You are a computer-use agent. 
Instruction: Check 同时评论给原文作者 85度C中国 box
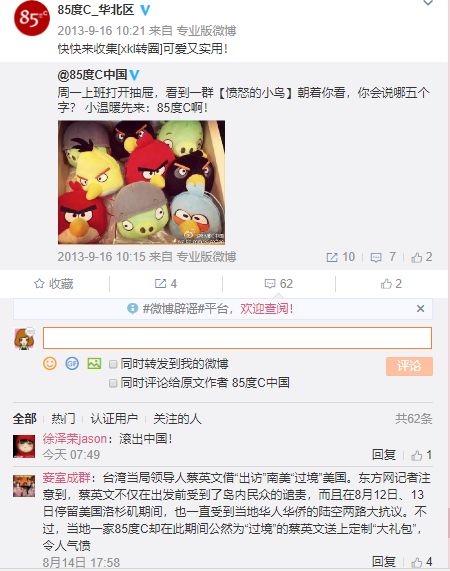113,383
